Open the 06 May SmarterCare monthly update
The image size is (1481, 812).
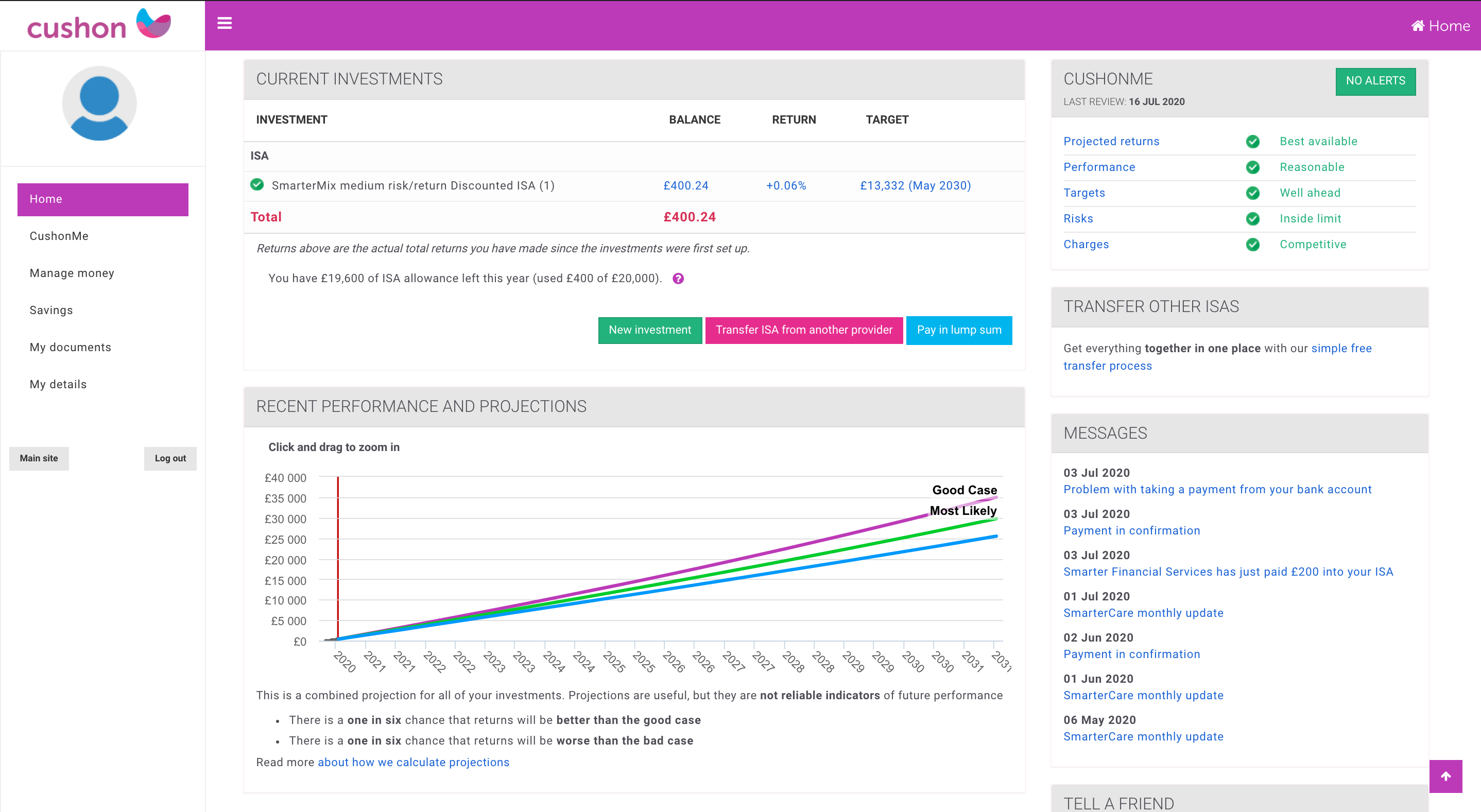1143,737
